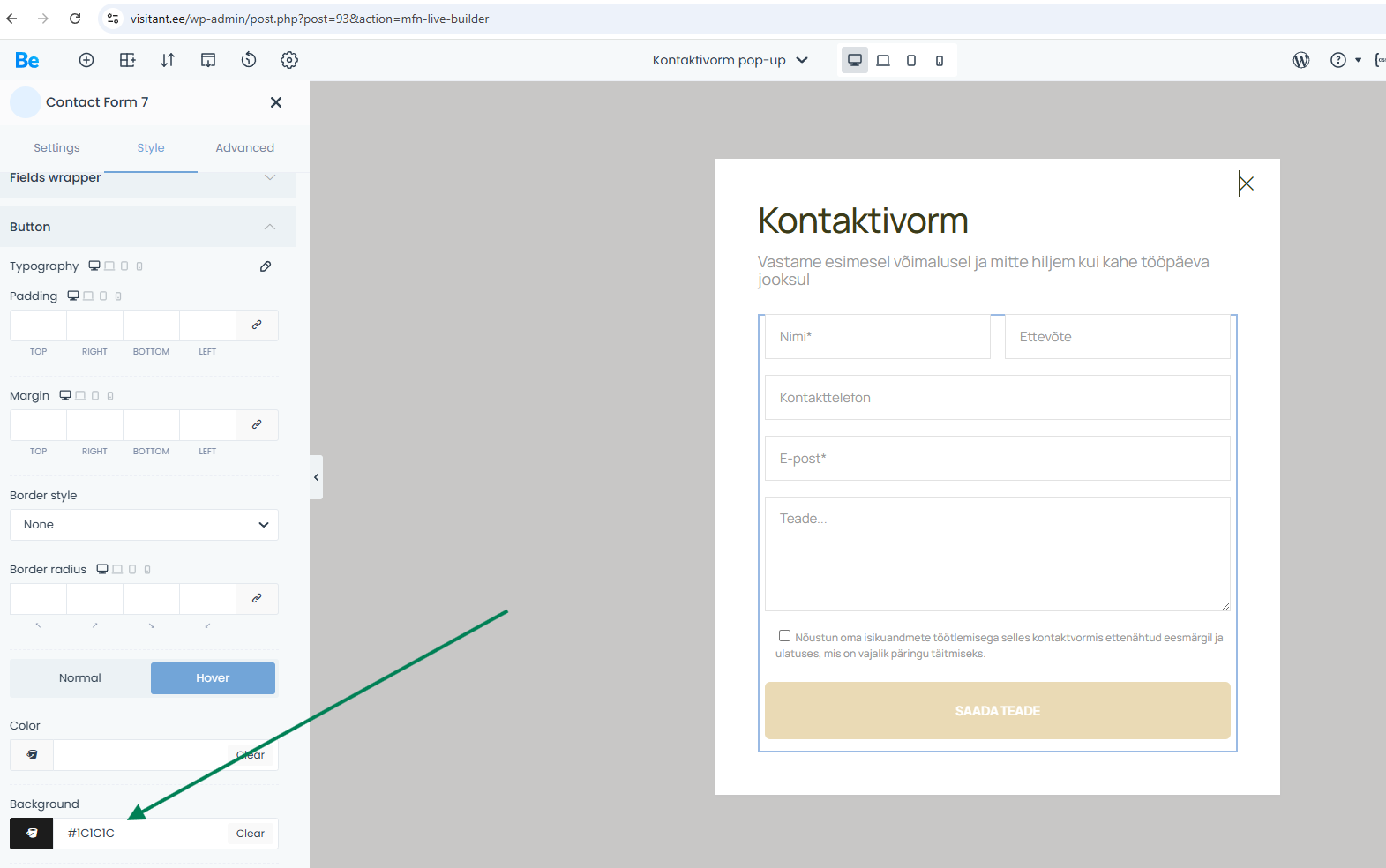
Task: Expand the Fields wrapper section
Action: coord(270,178)
